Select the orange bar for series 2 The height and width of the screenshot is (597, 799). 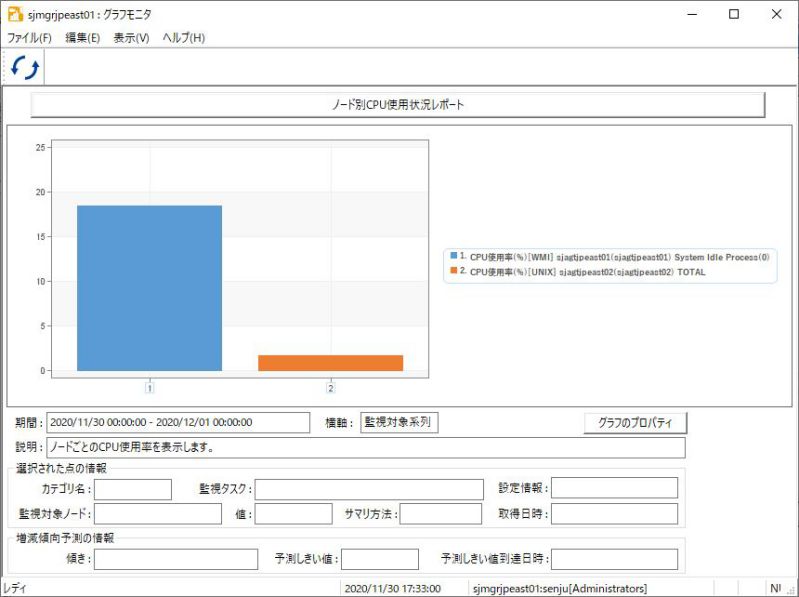point(331,363)
